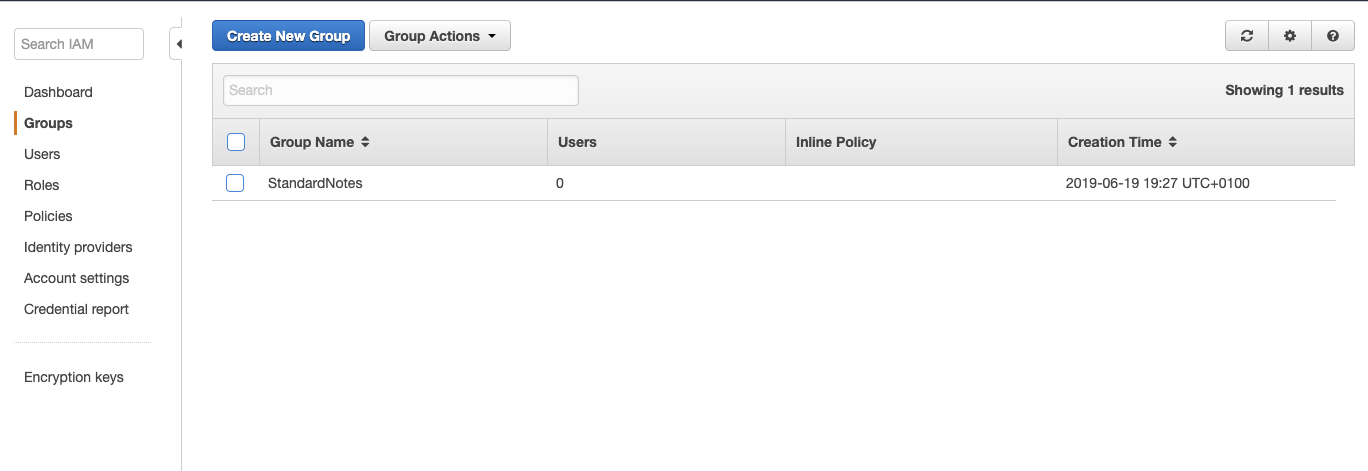Open Account settings page
Image resolution: width=1368 pixels, height=471 pixels.
77,278
